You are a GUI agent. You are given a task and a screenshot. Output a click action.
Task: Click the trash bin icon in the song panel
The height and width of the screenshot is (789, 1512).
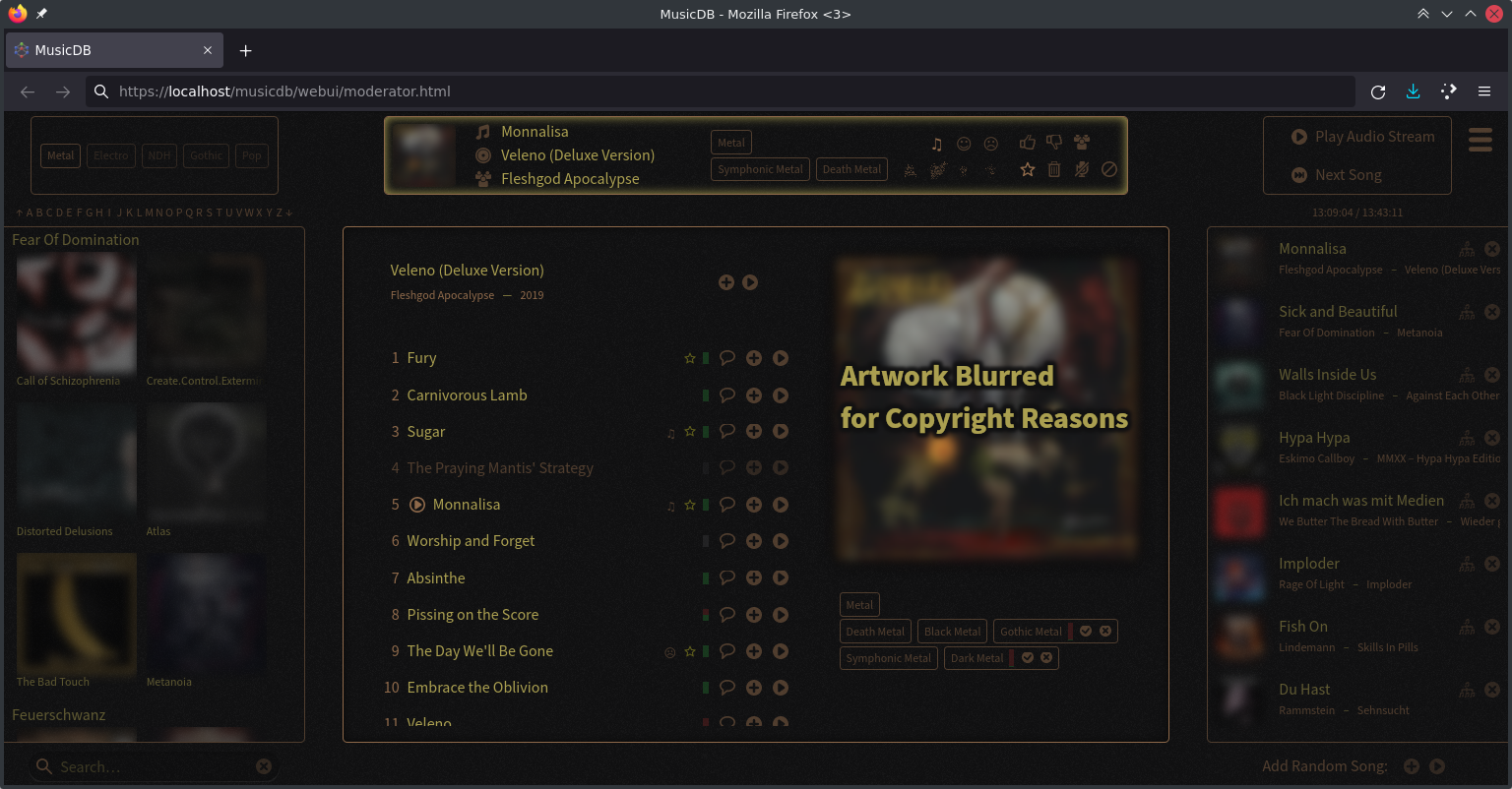(1054, 170)
